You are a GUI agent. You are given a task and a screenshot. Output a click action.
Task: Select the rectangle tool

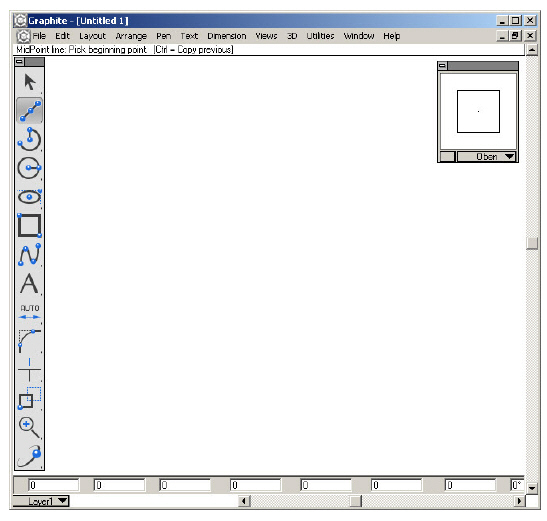pyautogui.click(x=30, y=225)
